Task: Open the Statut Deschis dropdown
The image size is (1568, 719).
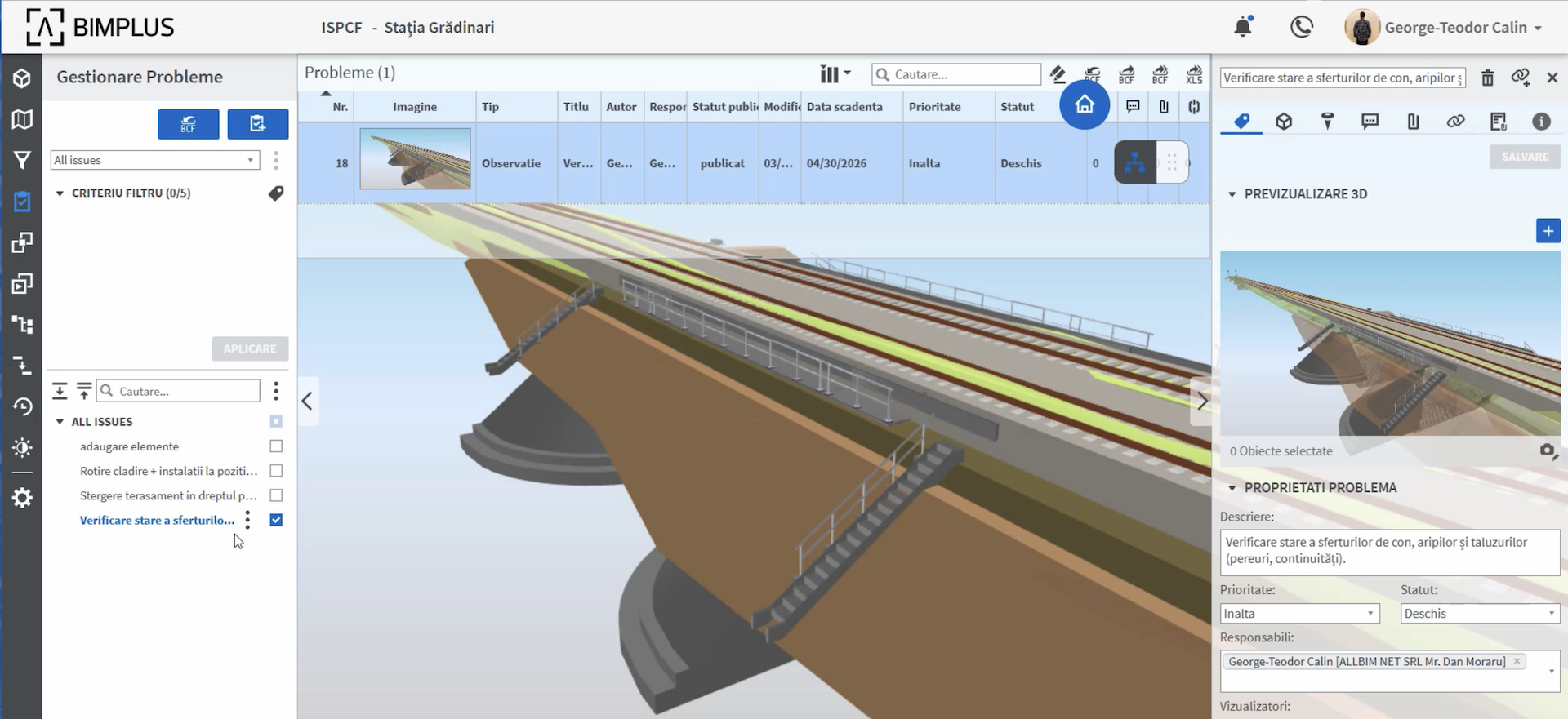Action: (x=1480, y=614)
